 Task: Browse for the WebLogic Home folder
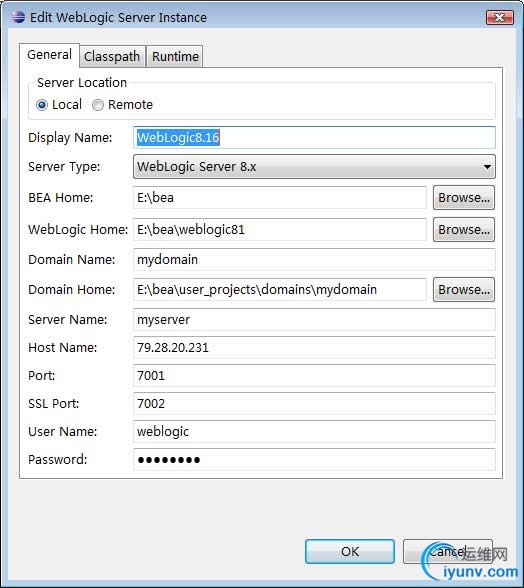(x=464, y=230)
